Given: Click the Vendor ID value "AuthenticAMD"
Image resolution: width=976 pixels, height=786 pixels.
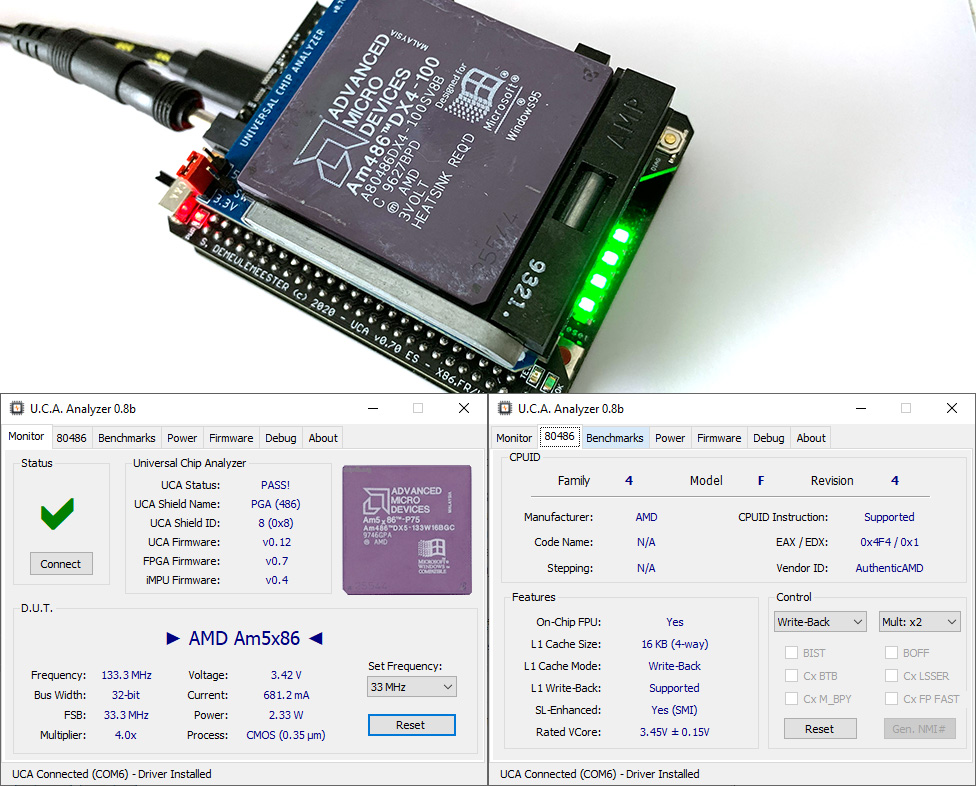Looking at the screenshot, I should [889, 568].
